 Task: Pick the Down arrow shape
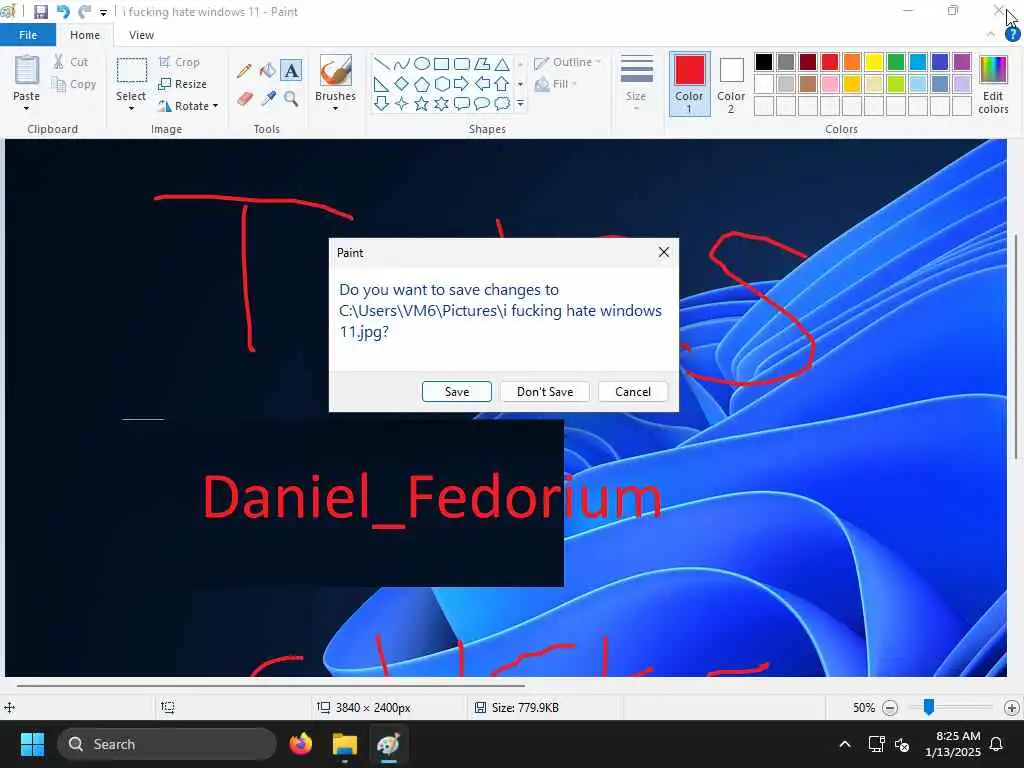click(x=382, y=104)
